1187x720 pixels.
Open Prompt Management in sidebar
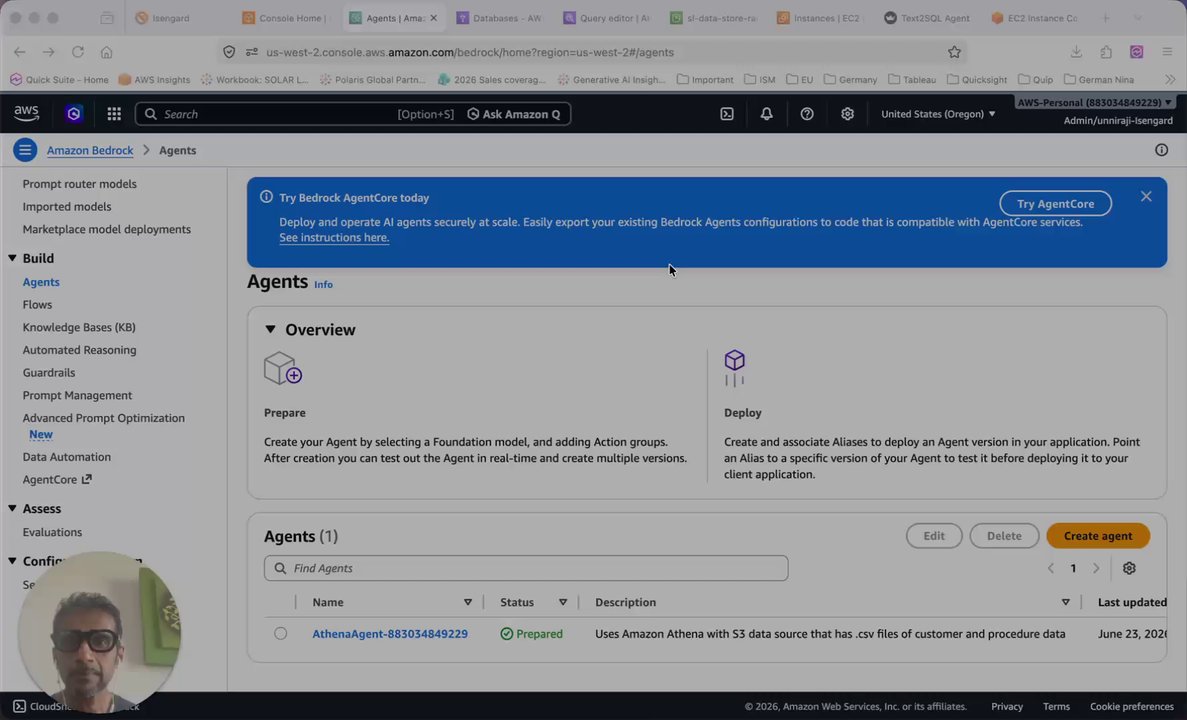tap(77, 395)
